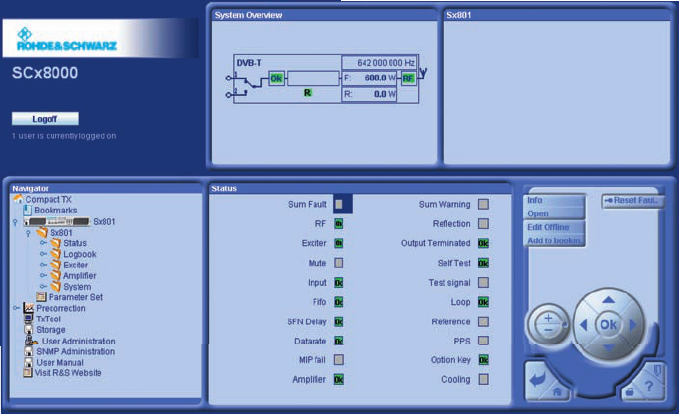Expand the Precorrection node handle
Screen dimensions: 679x414
point(16,308)
